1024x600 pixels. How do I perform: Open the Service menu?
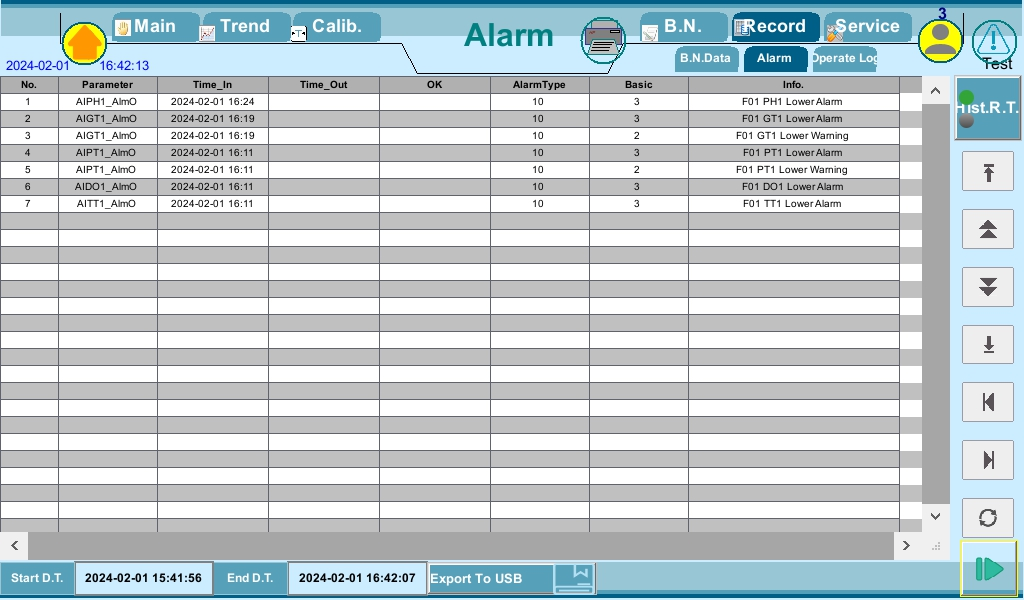(866, 26)
